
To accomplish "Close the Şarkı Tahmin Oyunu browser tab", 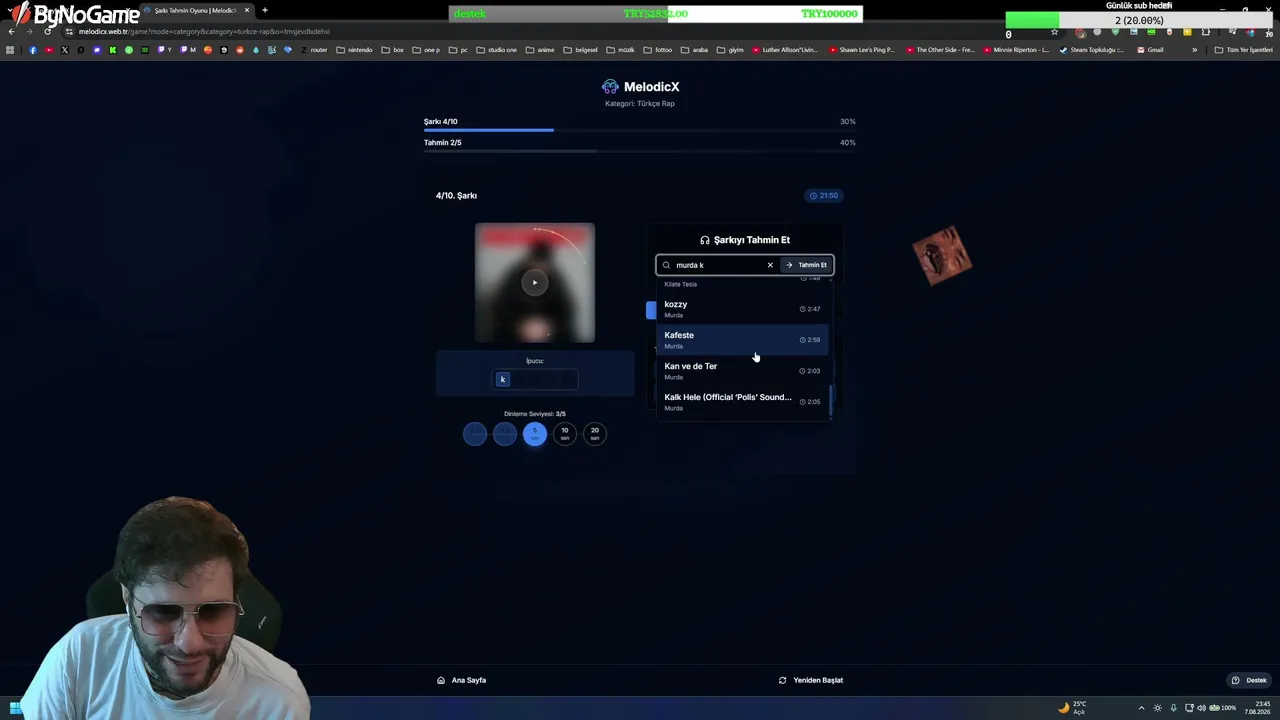I will click(x=247, y=10).
